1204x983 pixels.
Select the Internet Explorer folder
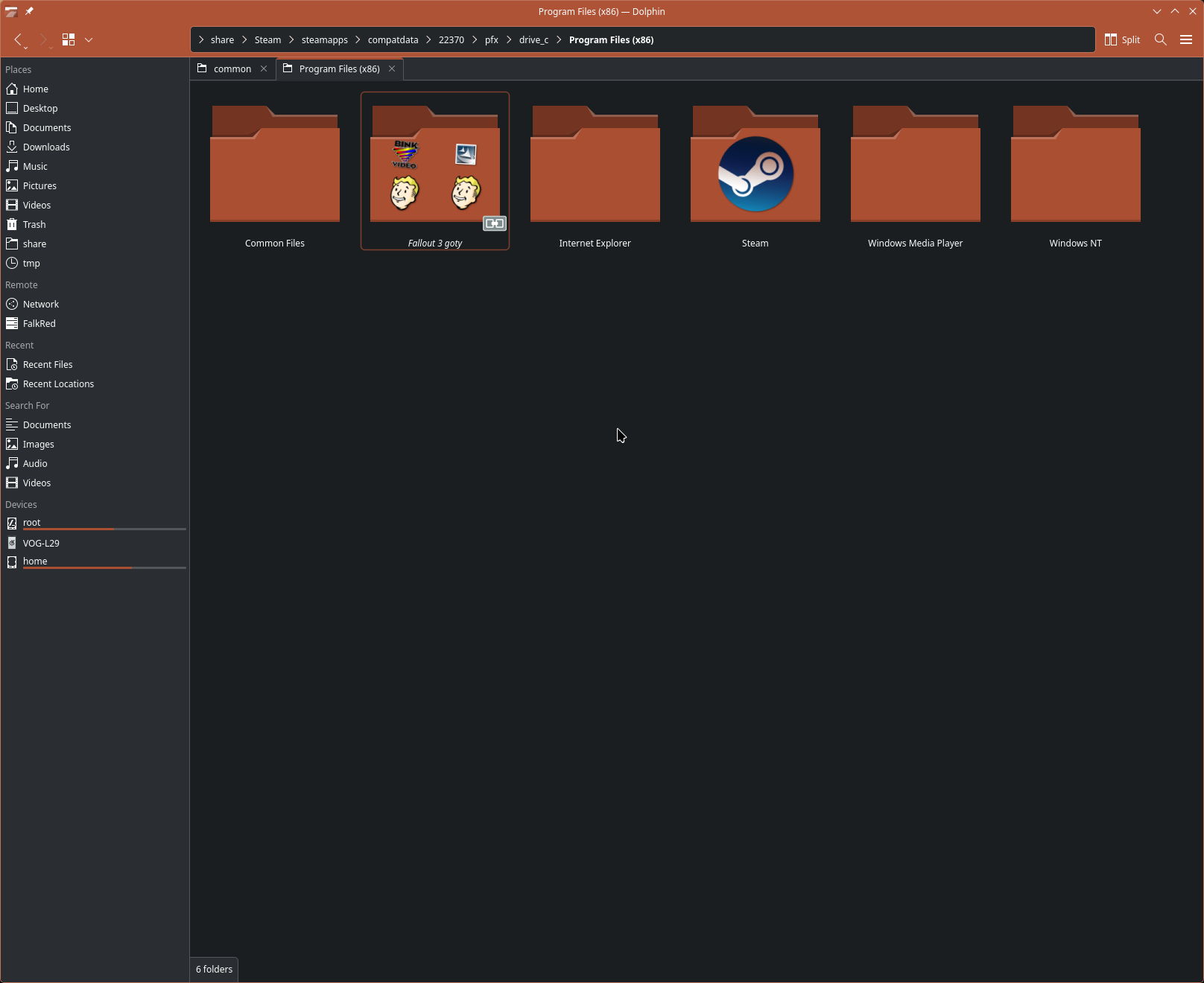pos(595,171)
